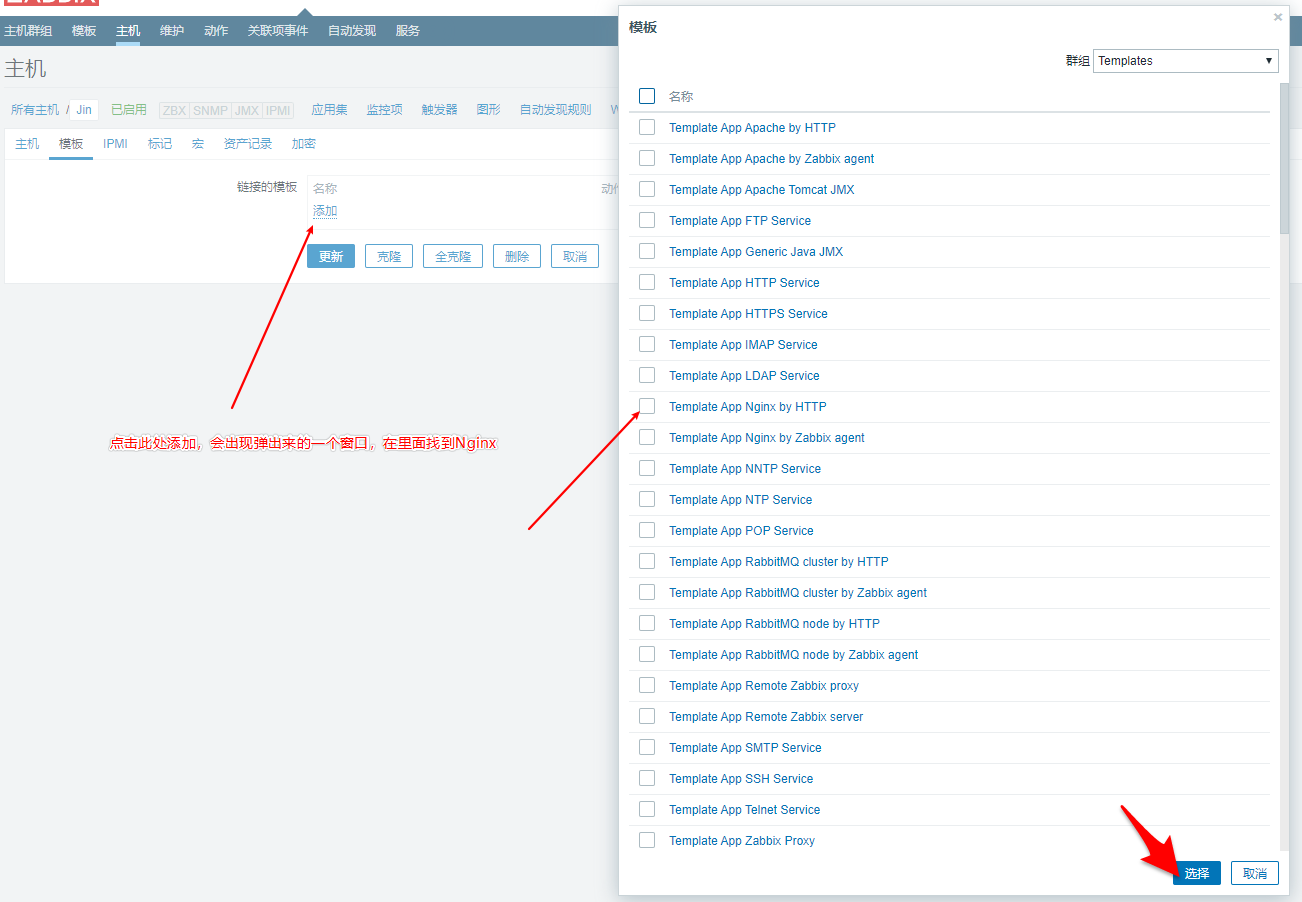Viewport: 1302px width, 902px height.
Task: Check the Template App NNTP Service box
Action: [647, 468]
